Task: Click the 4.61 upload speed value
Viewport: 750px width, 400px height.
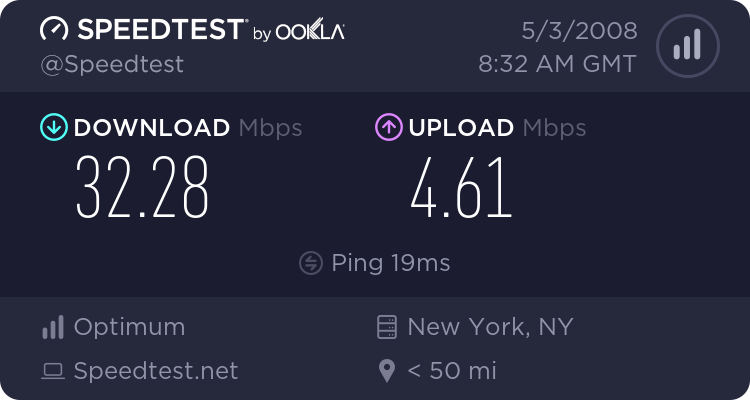Action: 461,187
